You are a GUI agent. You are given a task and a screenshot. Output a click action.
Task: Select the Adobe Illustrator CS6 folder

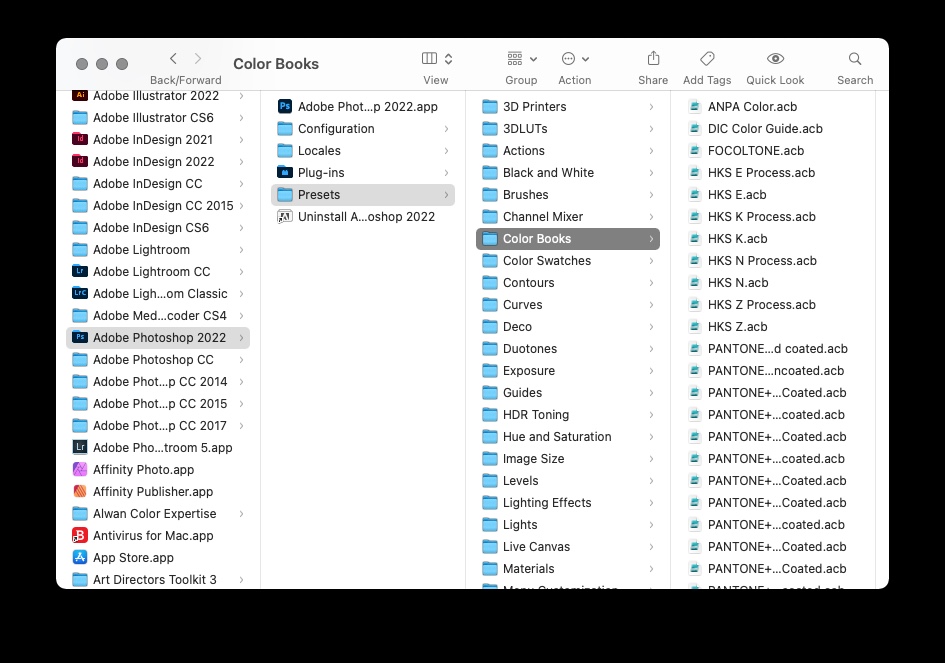(x=158, y=118)
